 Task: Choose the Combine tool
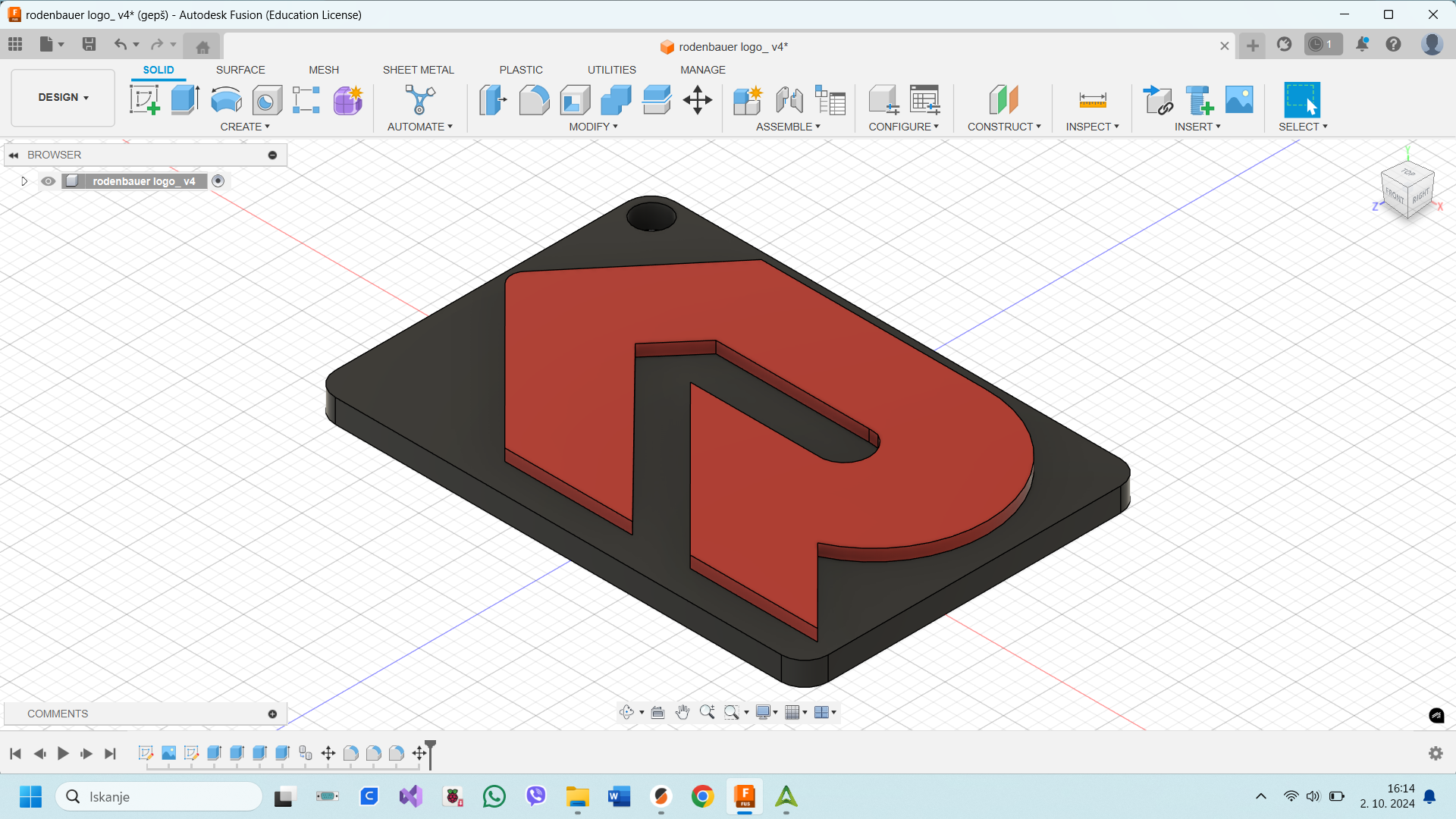(x=616, y=100)
